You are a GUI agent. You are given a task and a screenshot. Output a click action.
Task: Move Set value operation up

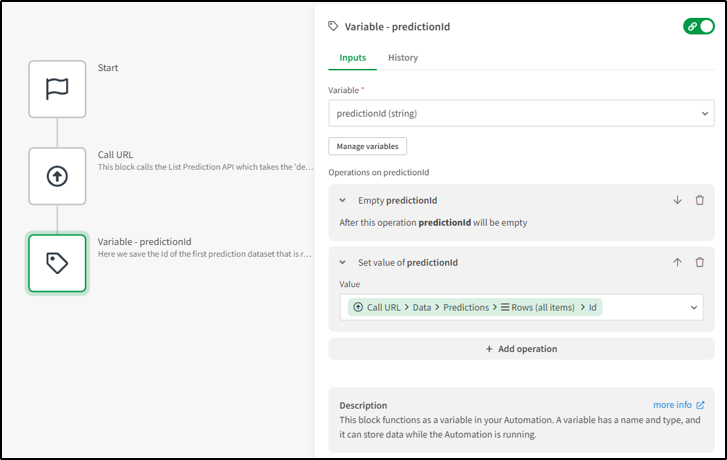677,262
